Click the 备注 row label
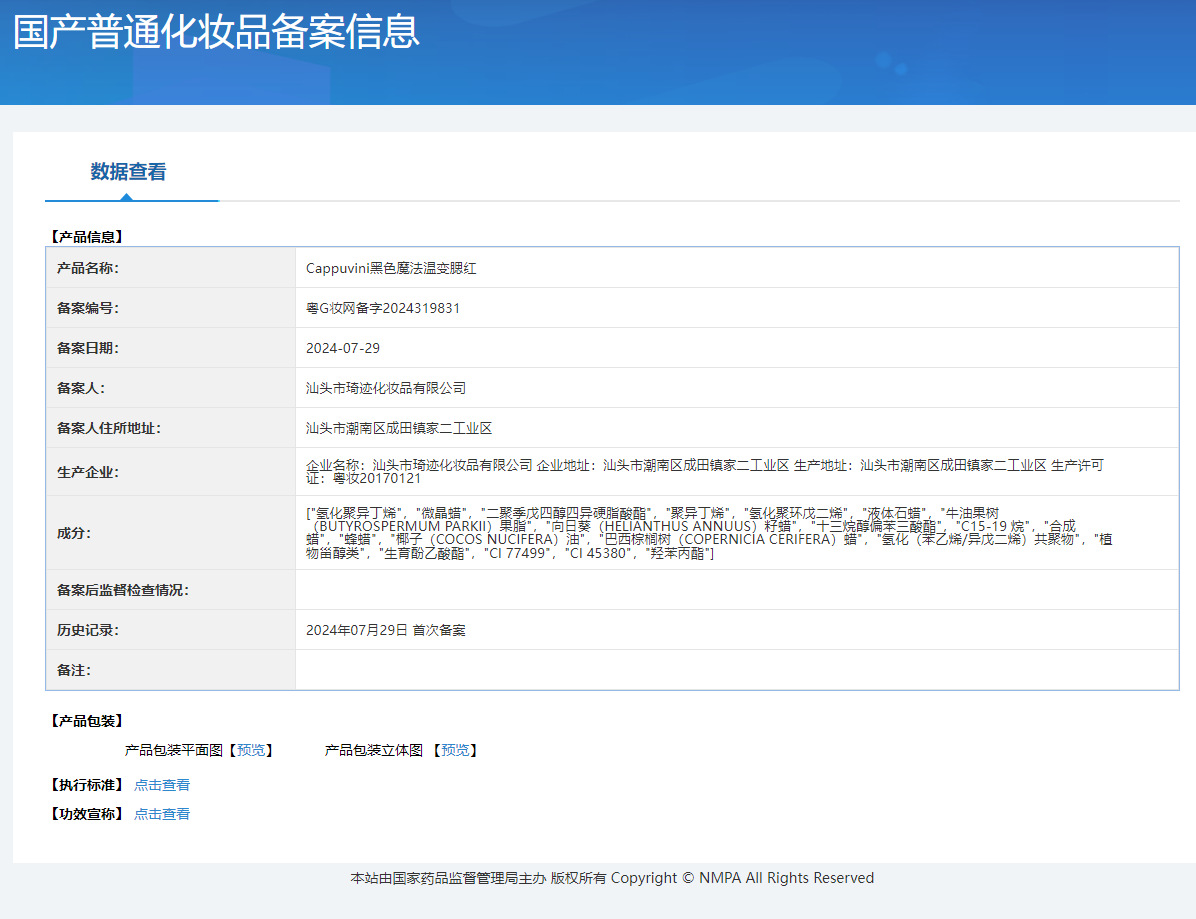This screenshot has width=1196, height=919. [74, 670]
